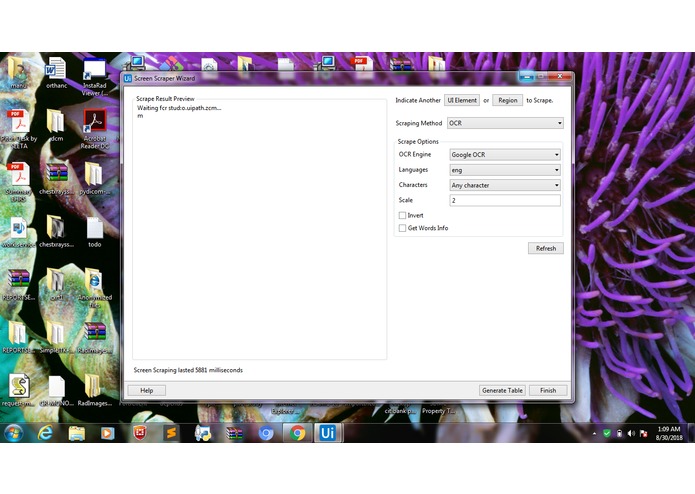
Task: Click inside the Scrape Result Preview text area
Action: [x=260, y=230]
